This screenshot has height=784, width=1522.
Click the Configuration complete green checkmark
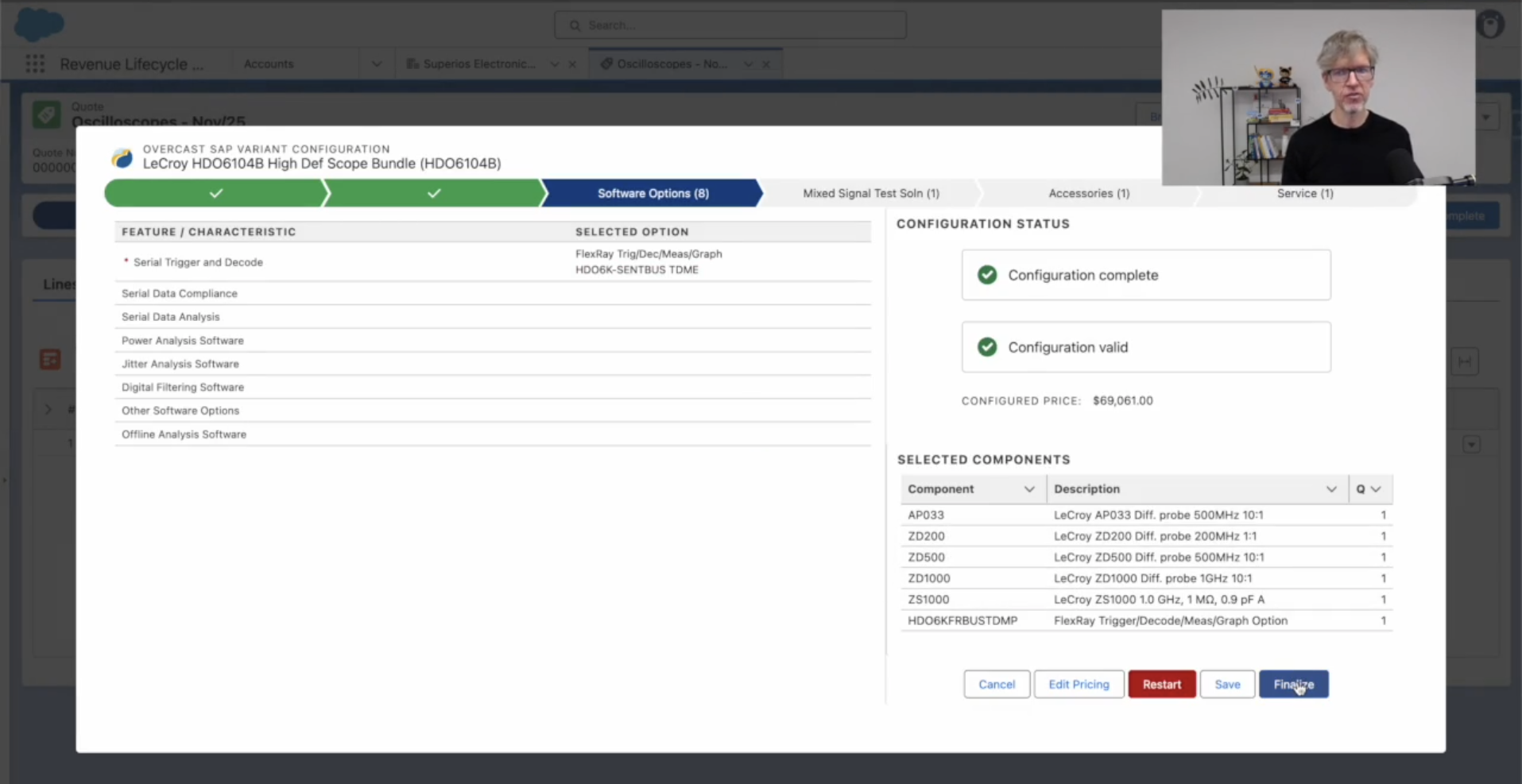coord(987,275)
